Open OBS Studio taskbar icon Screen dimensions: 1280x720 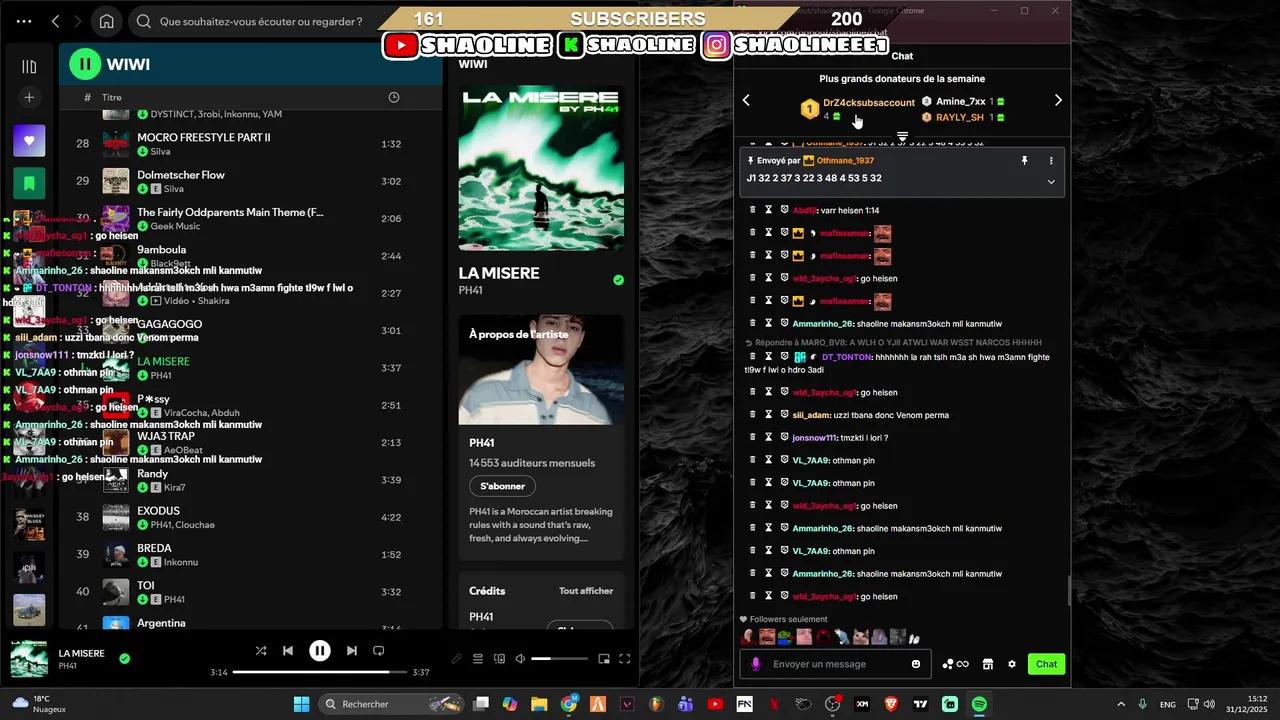point(832,704)
